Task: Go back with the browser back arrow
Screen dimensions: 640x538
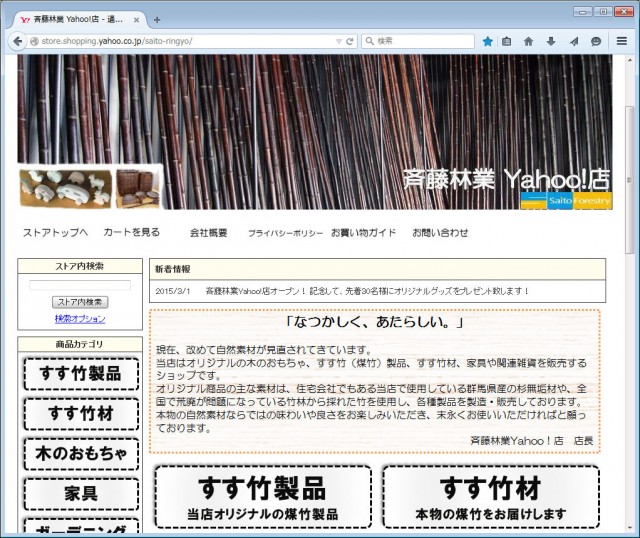Action: pos(18,41)
